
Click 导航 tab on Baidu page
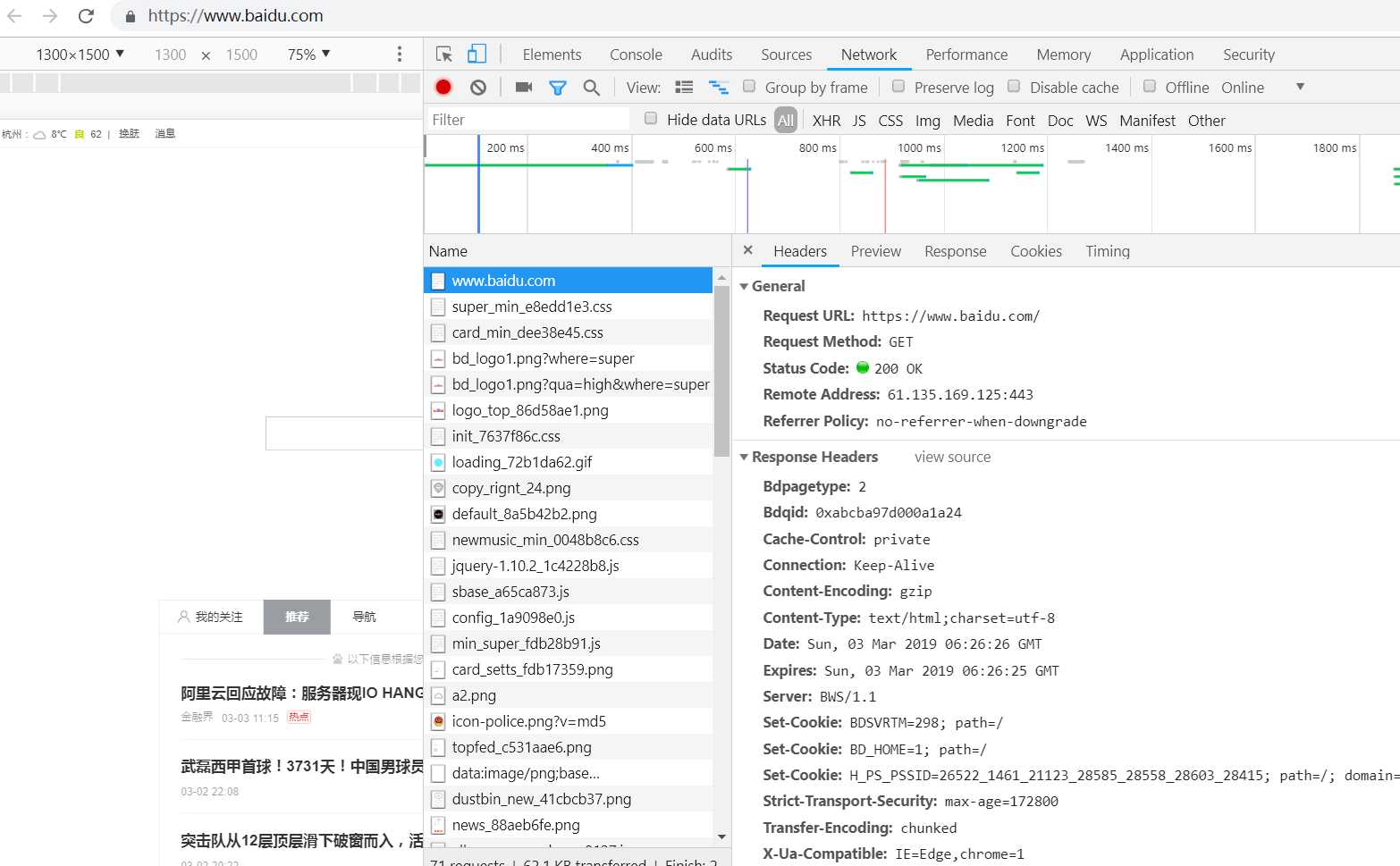click(364, 617)
